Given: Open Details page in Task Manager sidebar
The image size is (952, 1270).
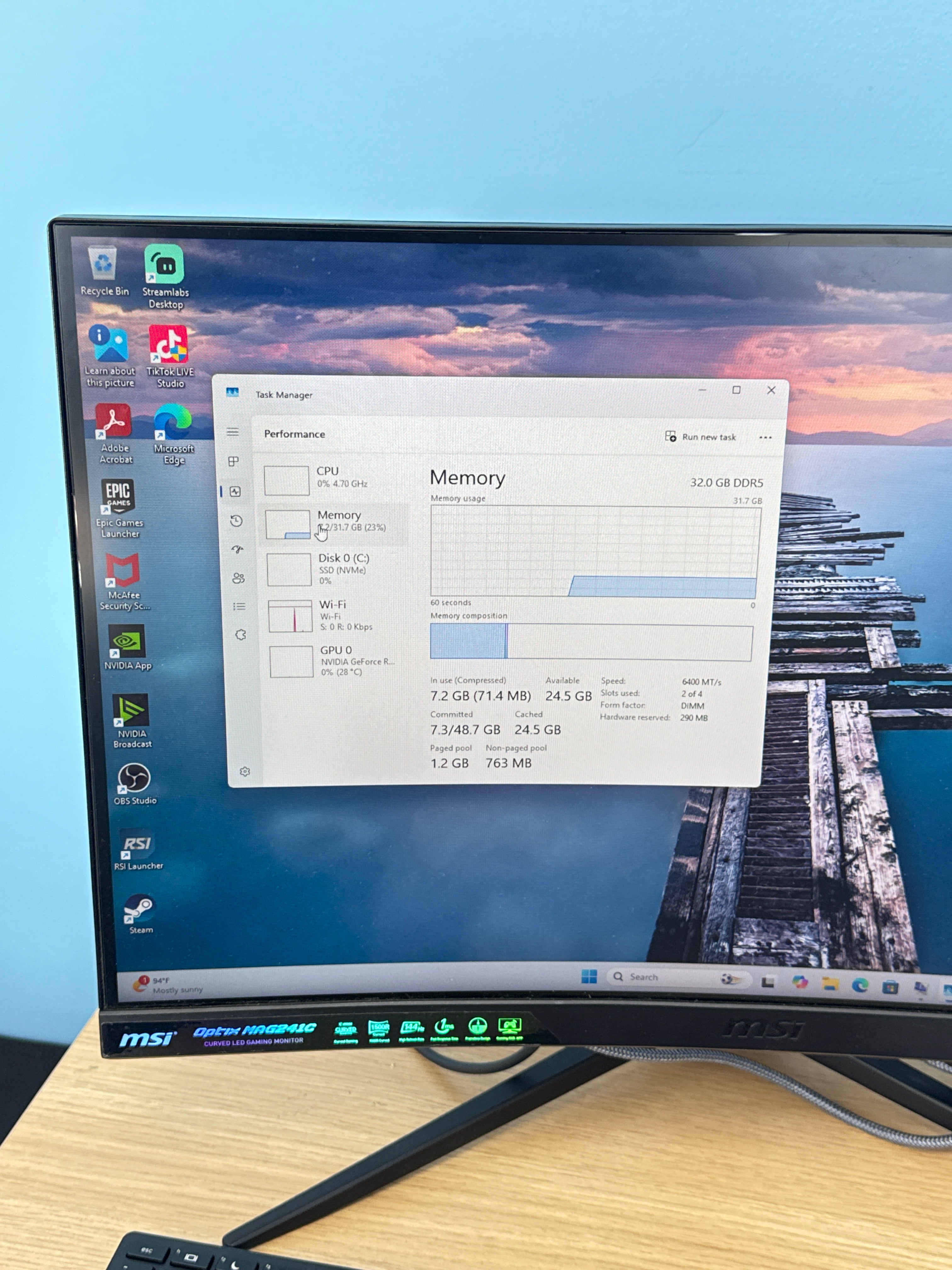Looking at the screenshot, I should 239,606.
